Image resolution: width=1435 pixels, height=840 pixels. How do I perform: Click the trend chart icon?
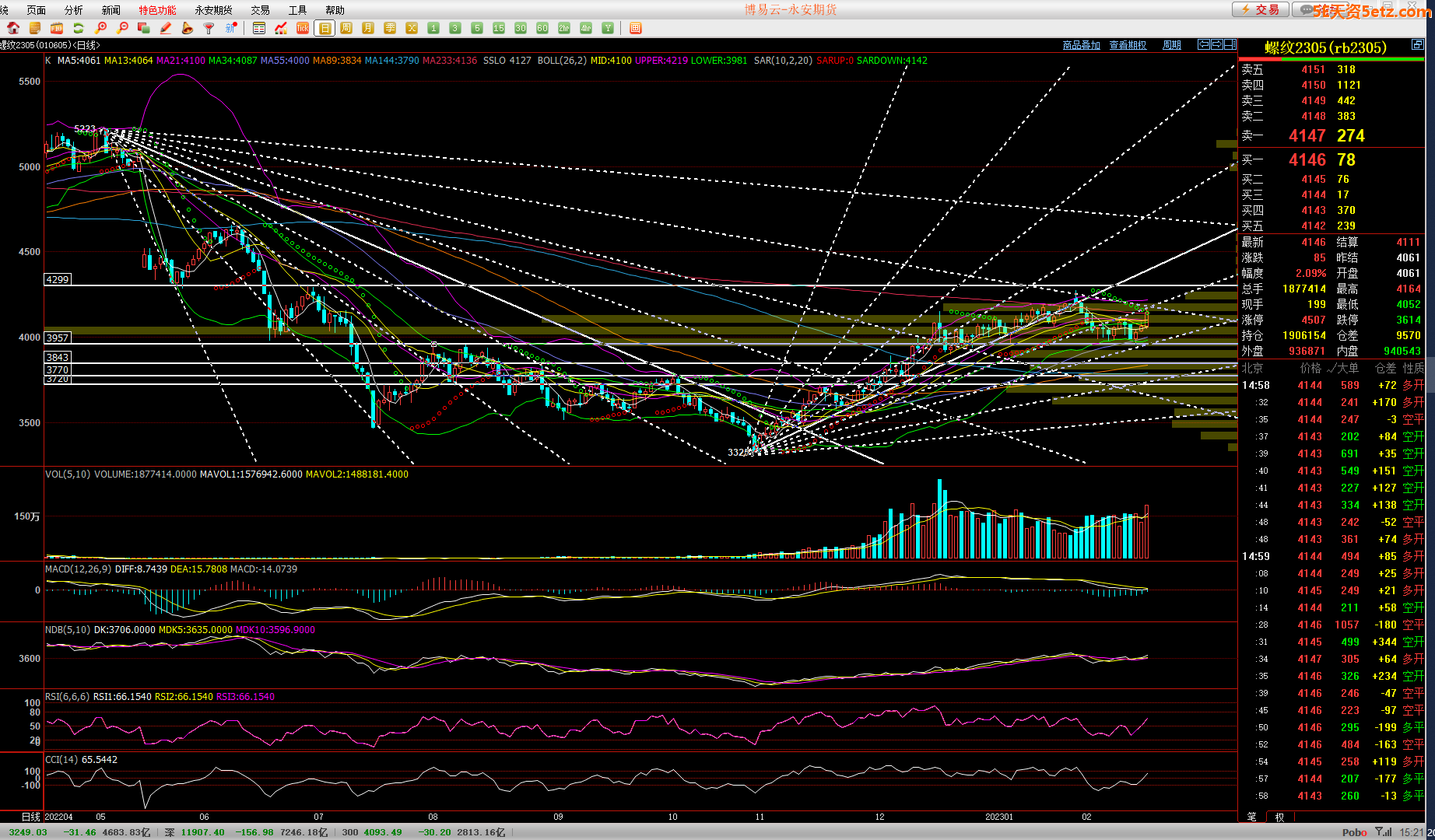click(281, 28)
